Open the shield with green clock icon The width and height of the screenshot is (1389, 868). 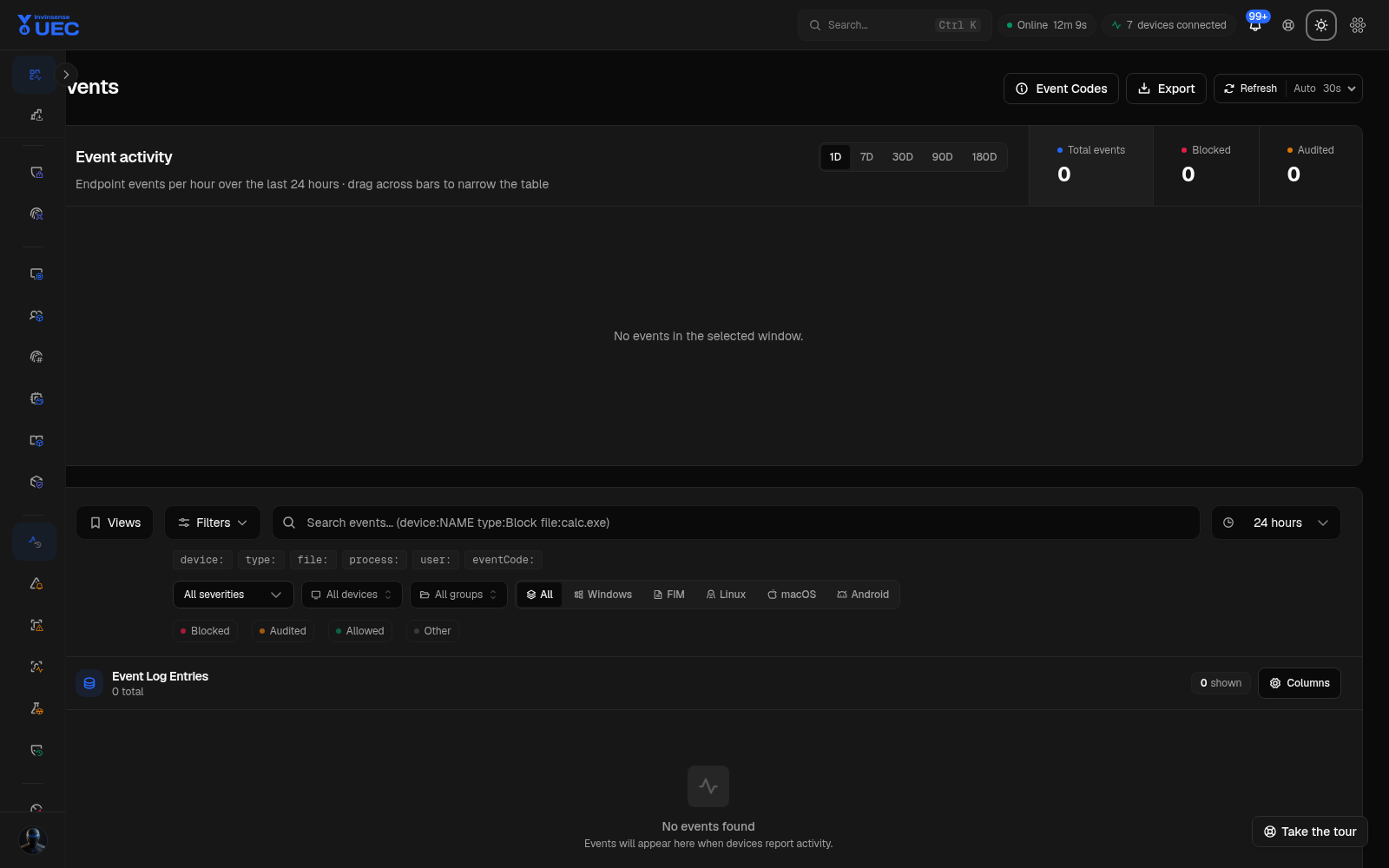click(36, 750)
